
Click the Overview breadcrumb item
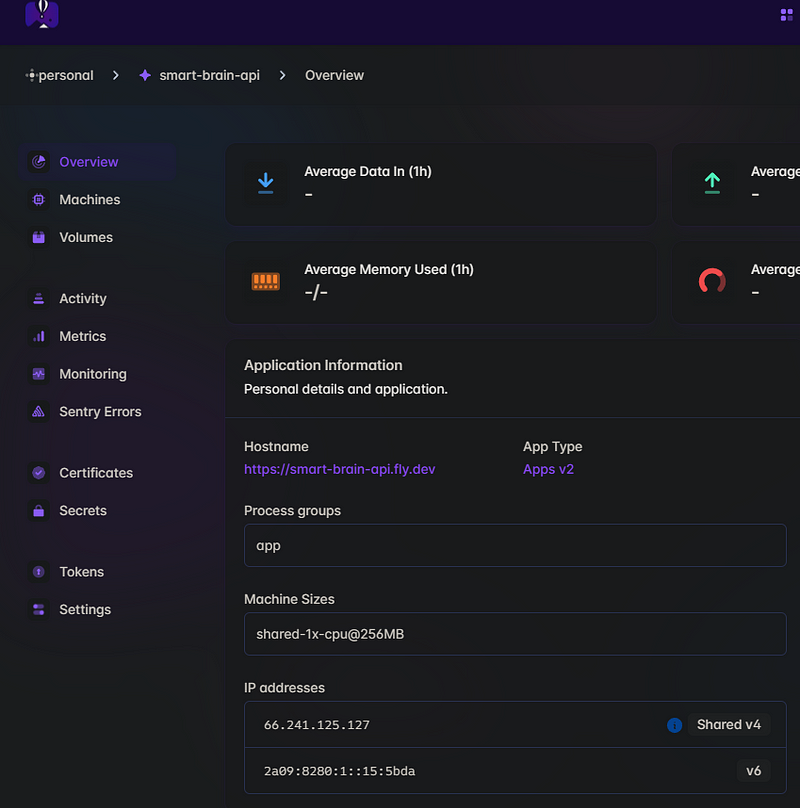[x=334, y=75]
